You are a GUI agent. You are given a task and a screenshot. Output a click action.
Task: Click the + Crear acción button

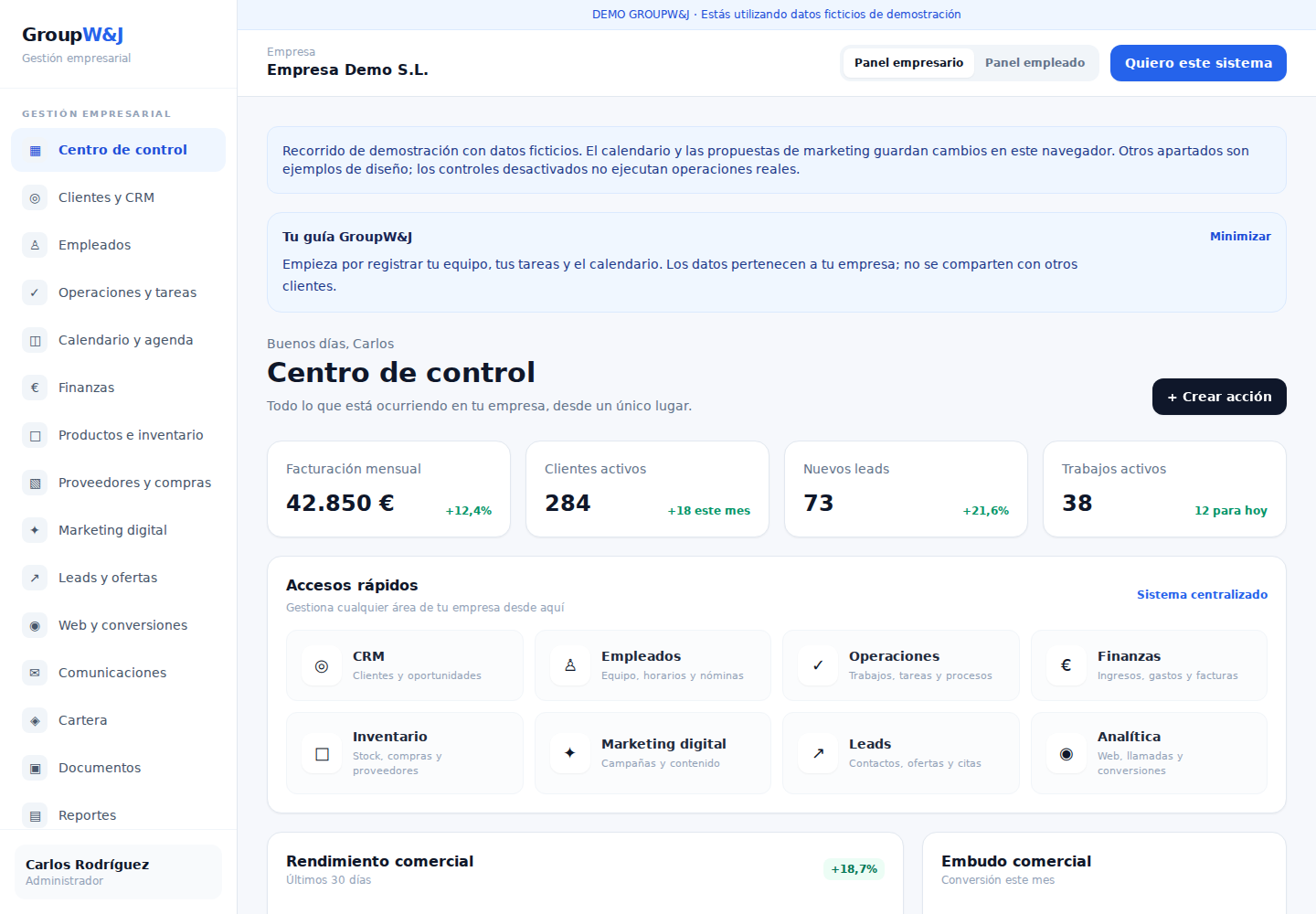[1219, 397]
